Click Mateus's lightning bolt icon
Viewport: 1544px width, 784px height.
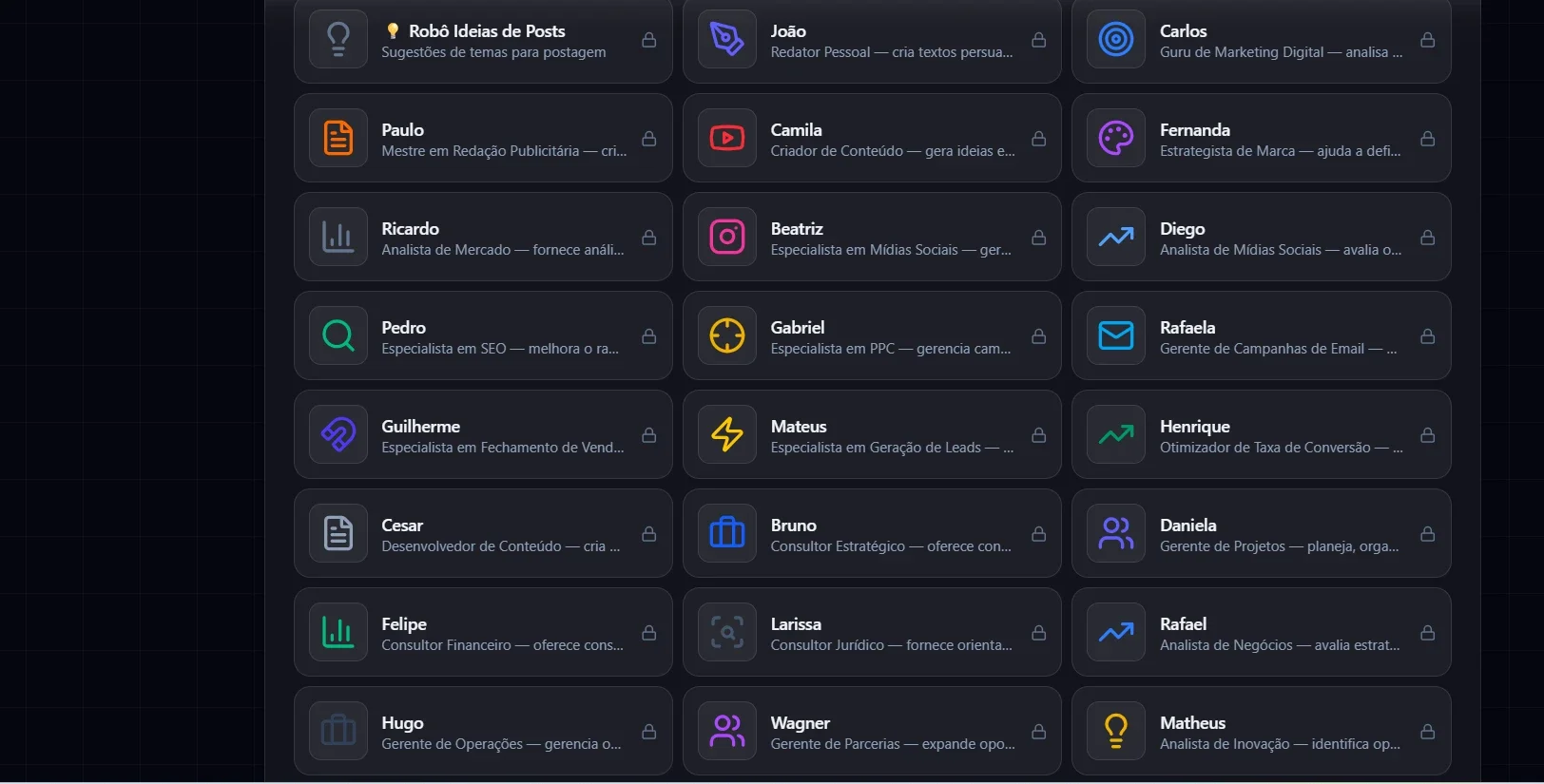(x=727, y=434)
